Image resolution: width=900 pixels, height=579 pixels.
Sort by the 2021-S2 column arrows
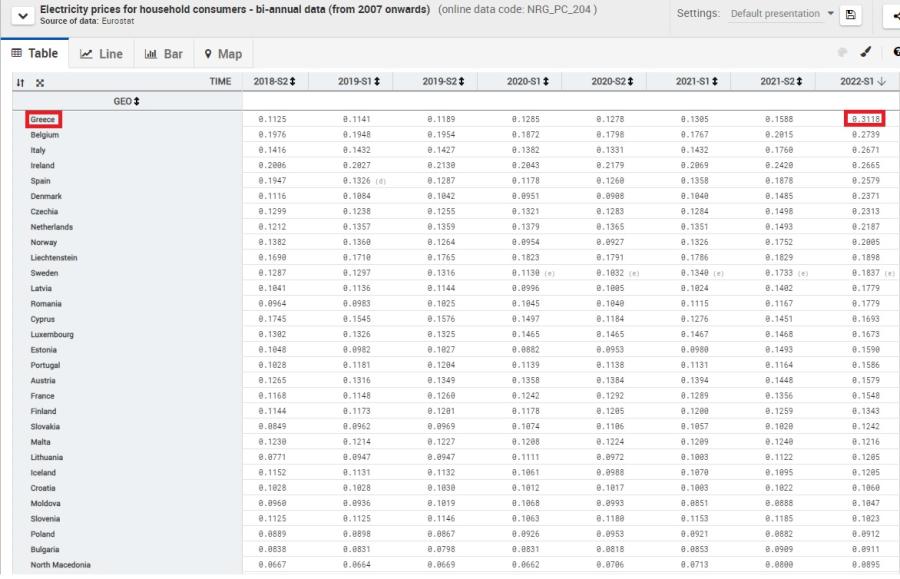[x=799, y=81]
